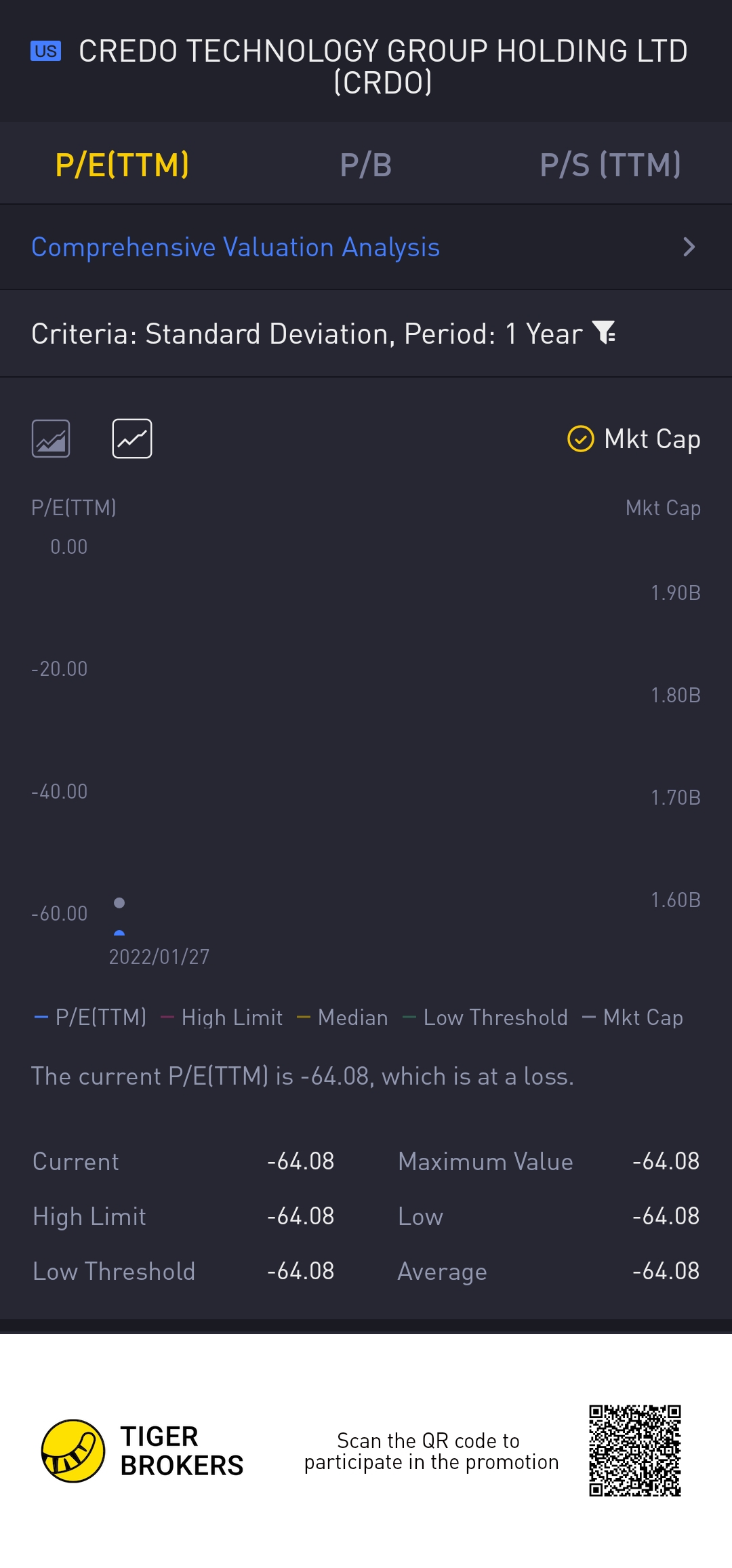732x1568 pixels.
Task: Toggle P/E(TTM) series in chart legend
Action: [91, 1018]
